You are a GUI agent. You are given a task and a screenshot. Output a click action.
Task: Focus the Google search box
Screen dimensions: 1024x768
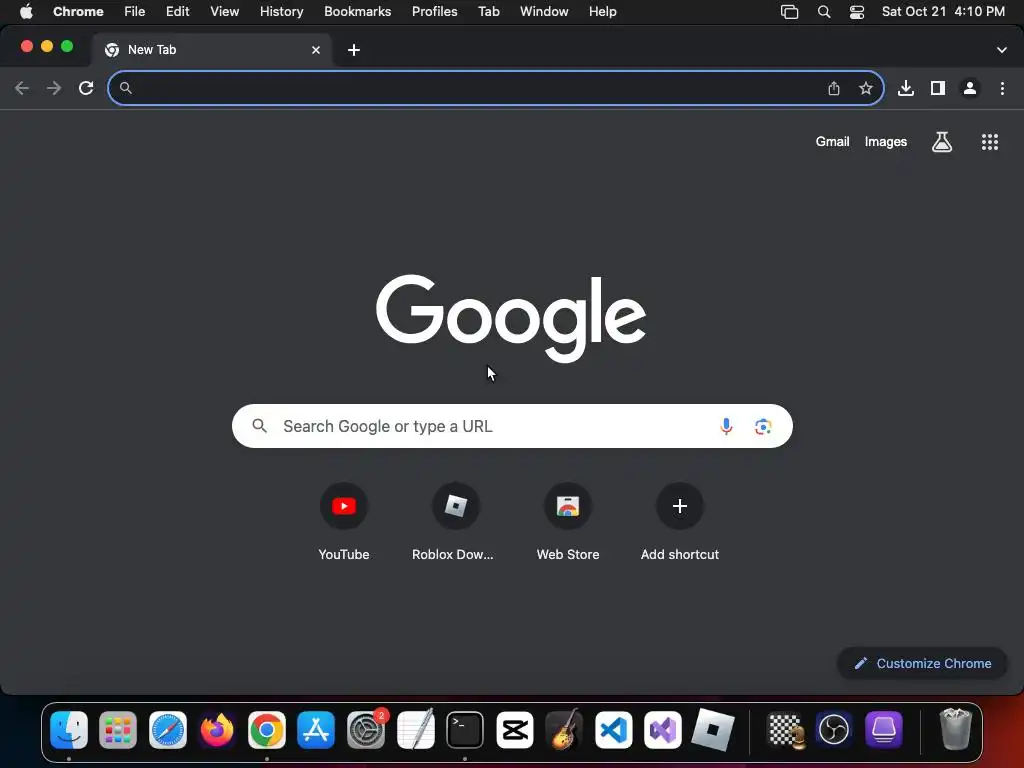click(512, 426)
